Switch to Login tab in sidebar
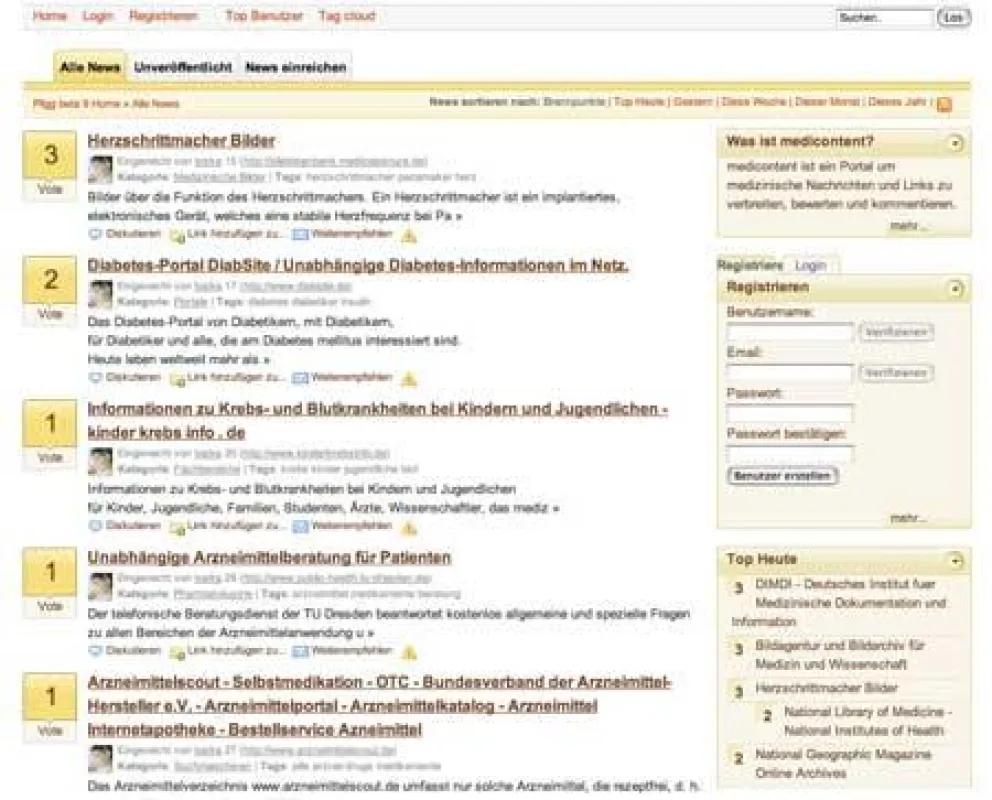This screenshot has height=800, width=992. click(810, 266)
